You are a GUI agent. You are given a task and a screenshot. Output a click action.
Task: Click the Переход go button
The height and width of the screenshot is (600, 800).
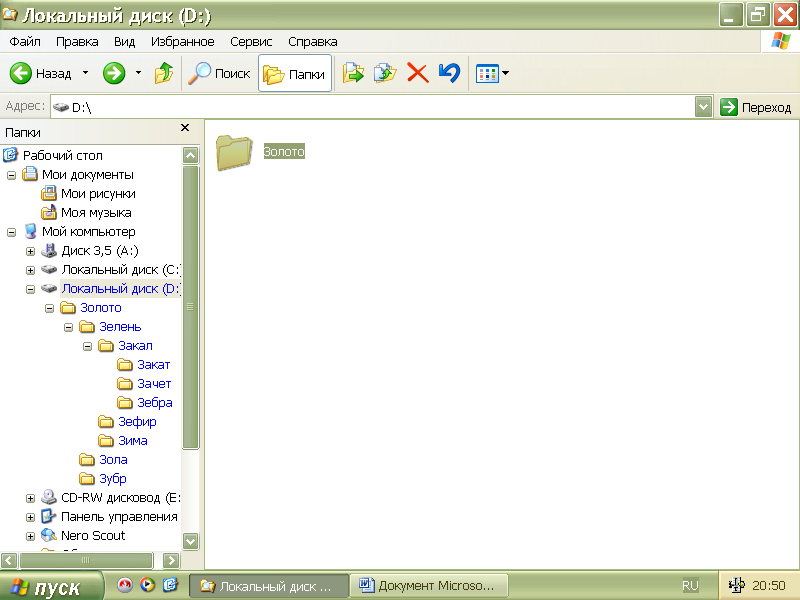pyautogui.click(x=756, y=107)
